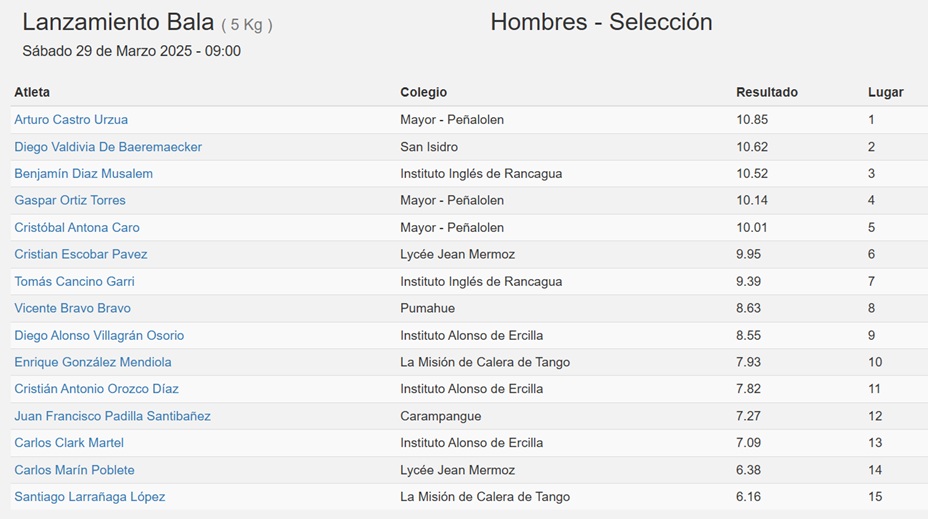The width and height of the screenshot is (928, 519).
Task: Open Cristóbal Antona Caro link
Action: pos(77,227)
